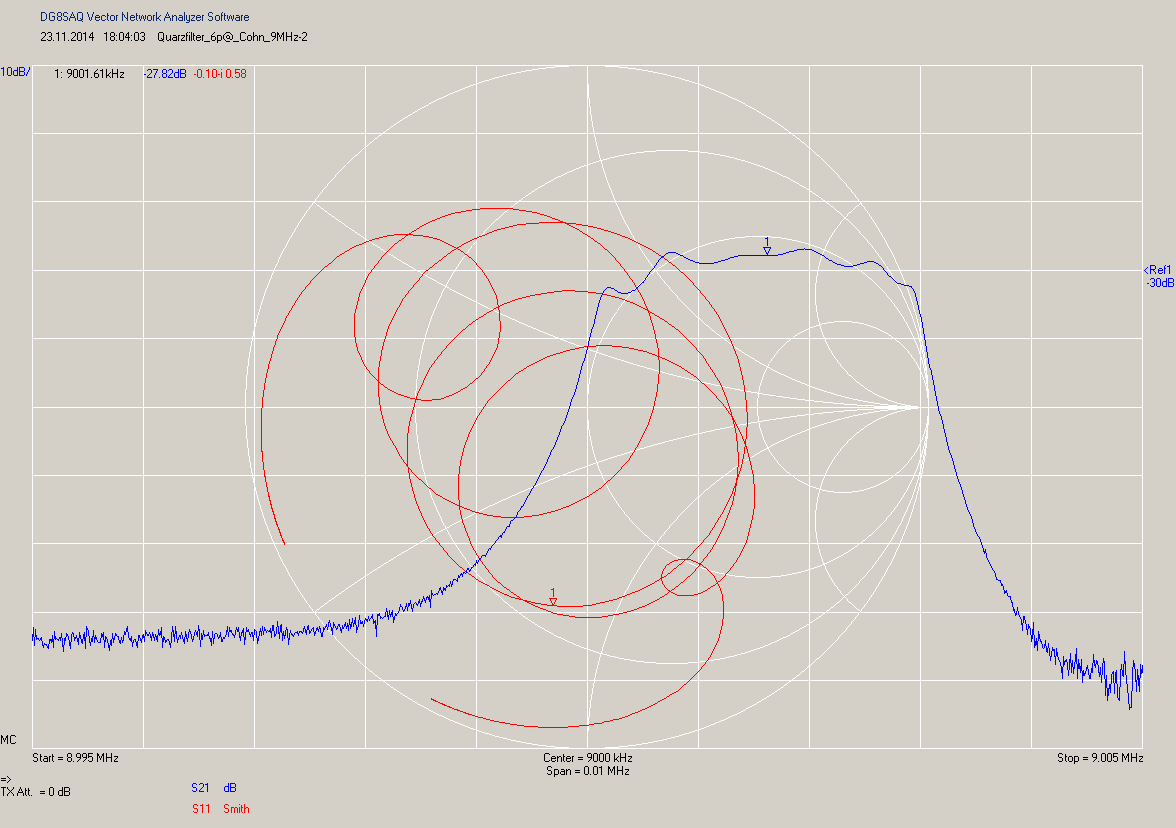Click the '<Ref1' reference level indicator

pyautogui.click(x=1158, y=270)
